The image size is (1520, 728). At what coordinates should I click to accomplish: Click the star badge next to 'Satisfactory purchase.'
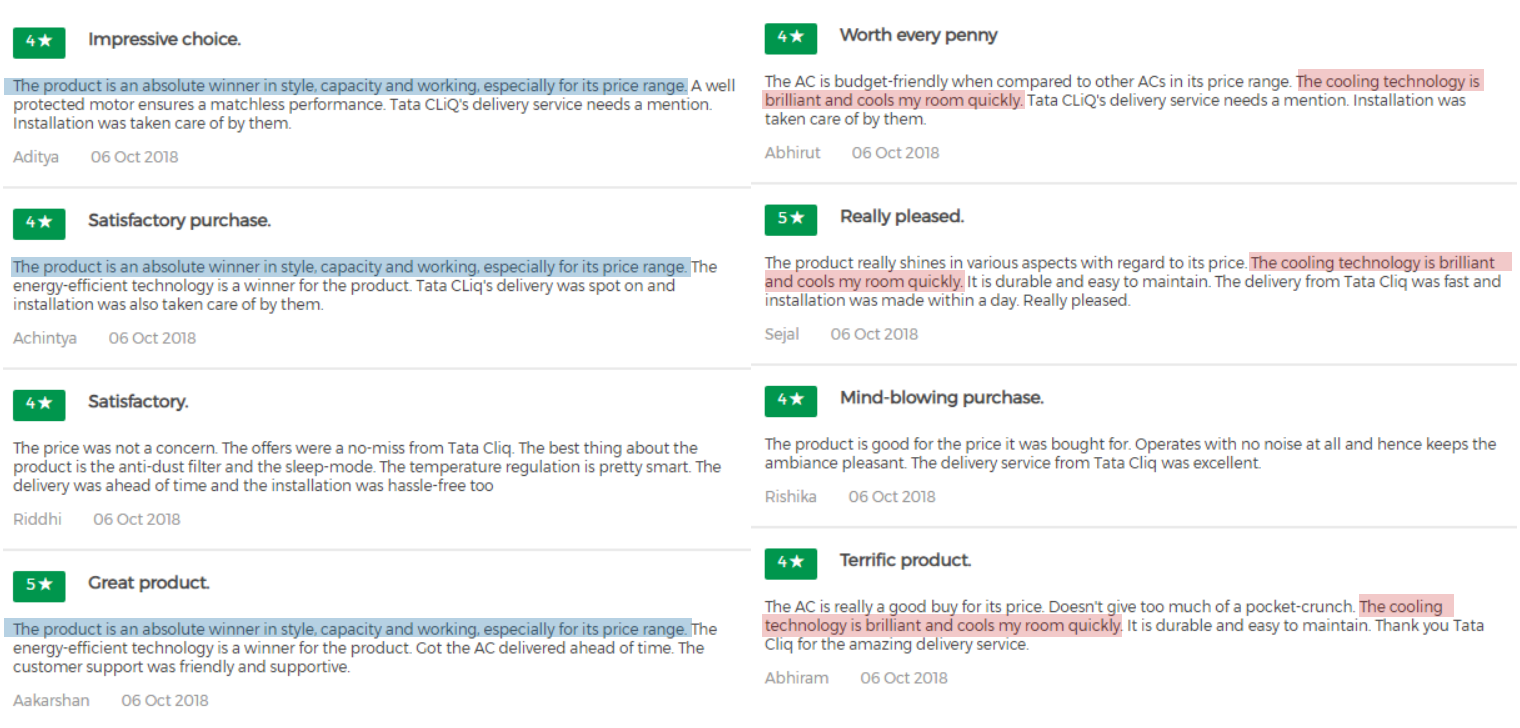pyautogui.click(x=39, y=222)
